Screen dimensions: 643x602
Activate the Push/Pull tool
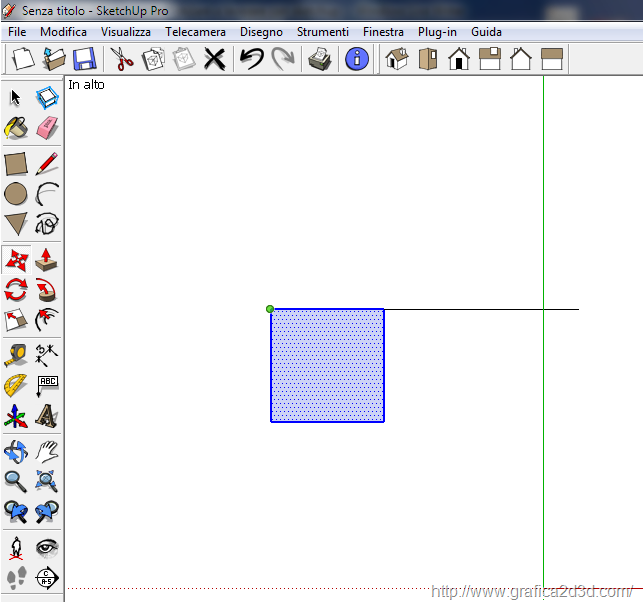tap(47, 260)
